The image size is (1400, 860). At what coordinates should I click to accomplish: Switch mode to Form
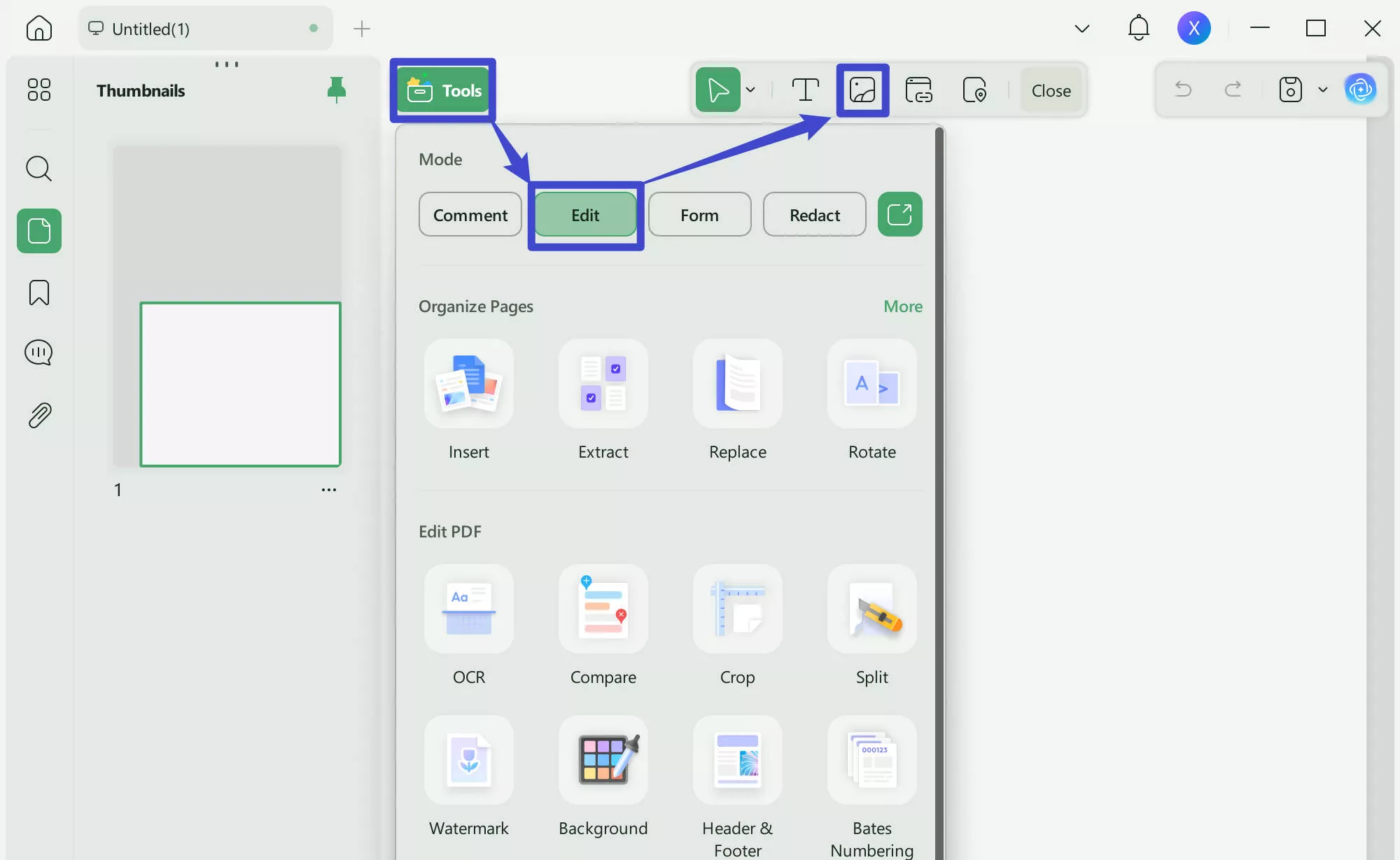(x=699, y=215)
